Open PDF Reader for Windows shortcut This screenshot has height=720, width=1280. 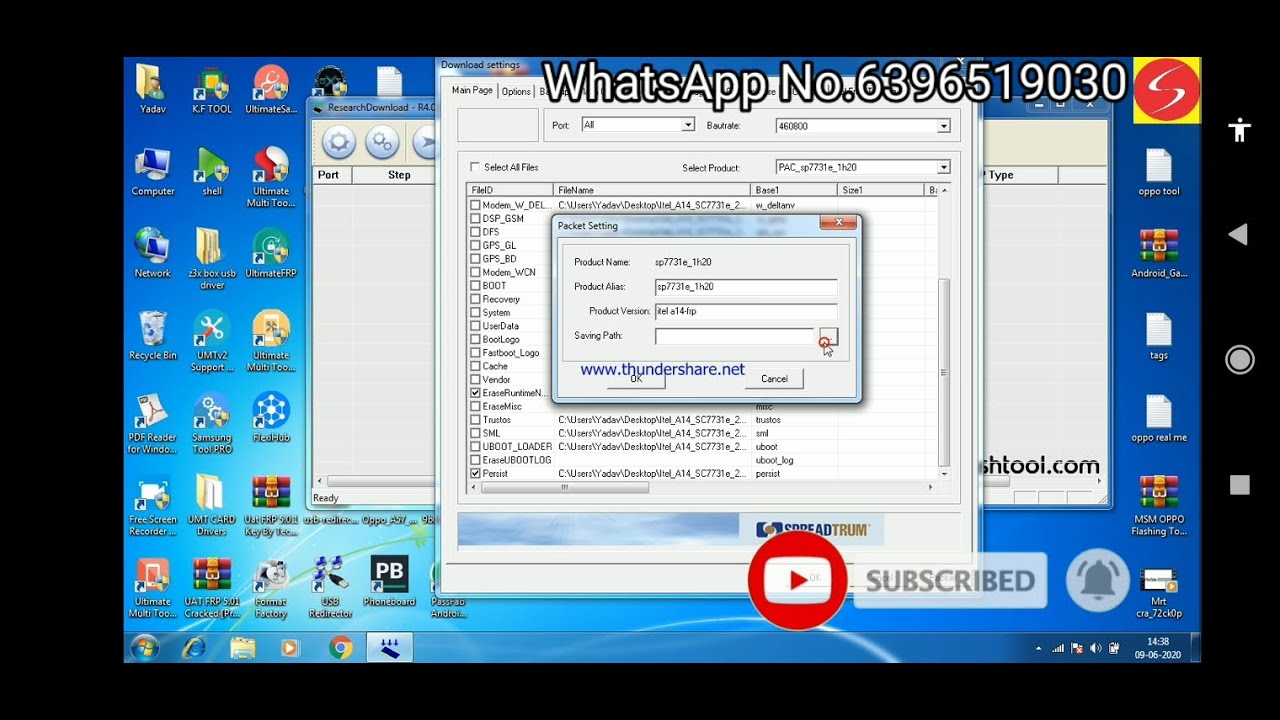point(152,424)
